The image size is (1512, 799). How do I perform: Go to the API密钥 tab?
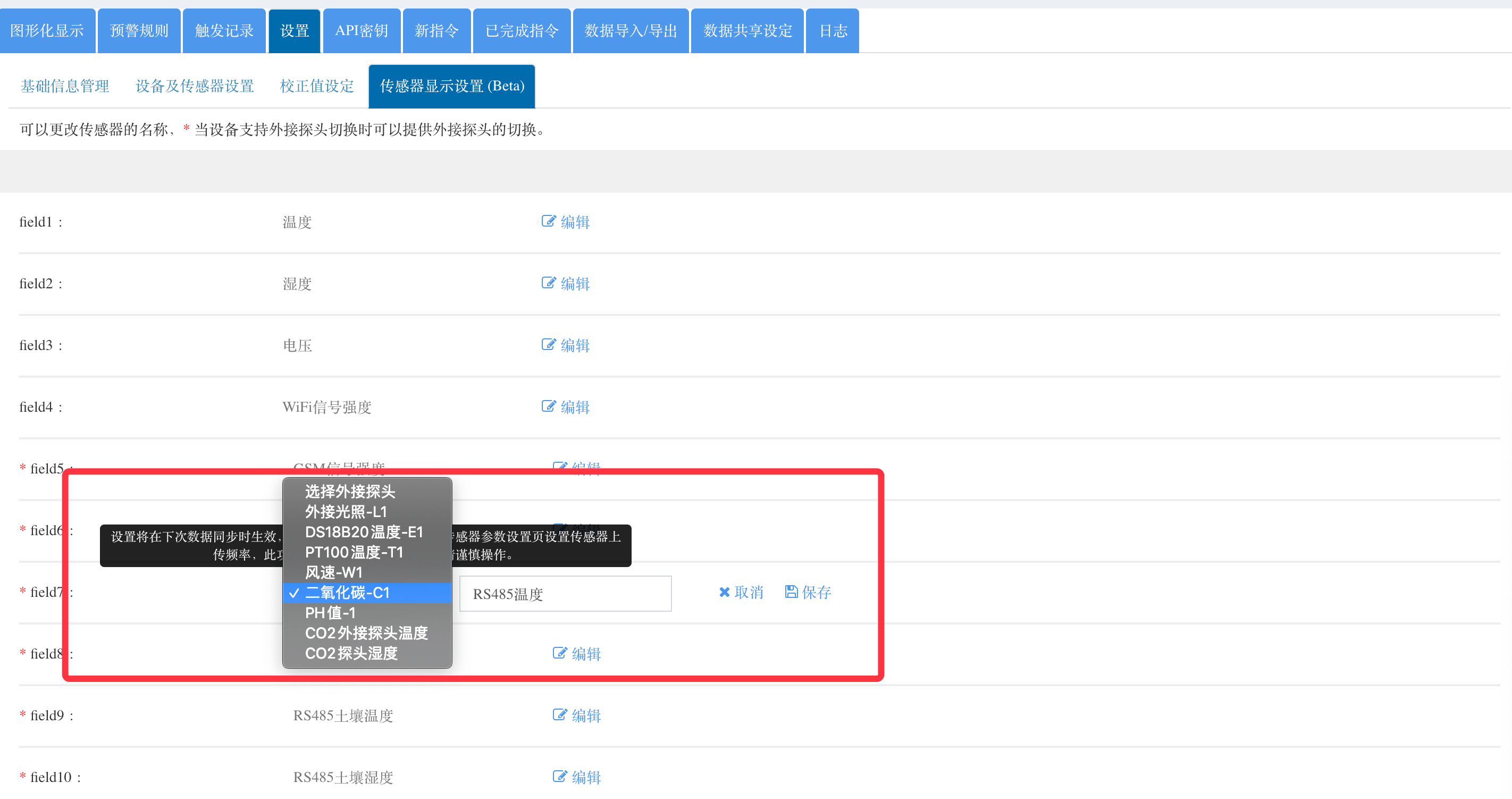point(362,30)
